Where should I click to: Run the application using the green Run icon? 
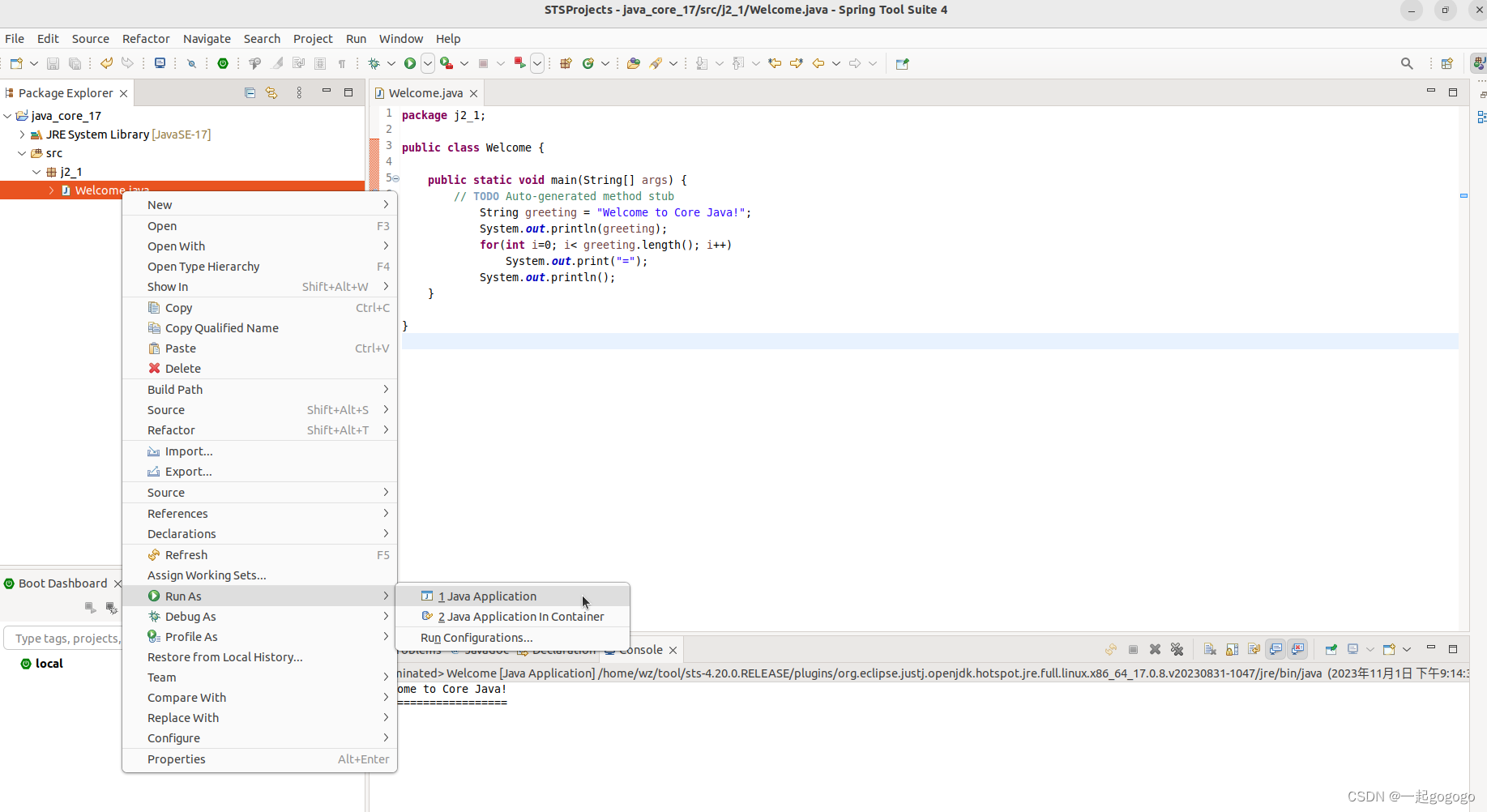[409, 63]
